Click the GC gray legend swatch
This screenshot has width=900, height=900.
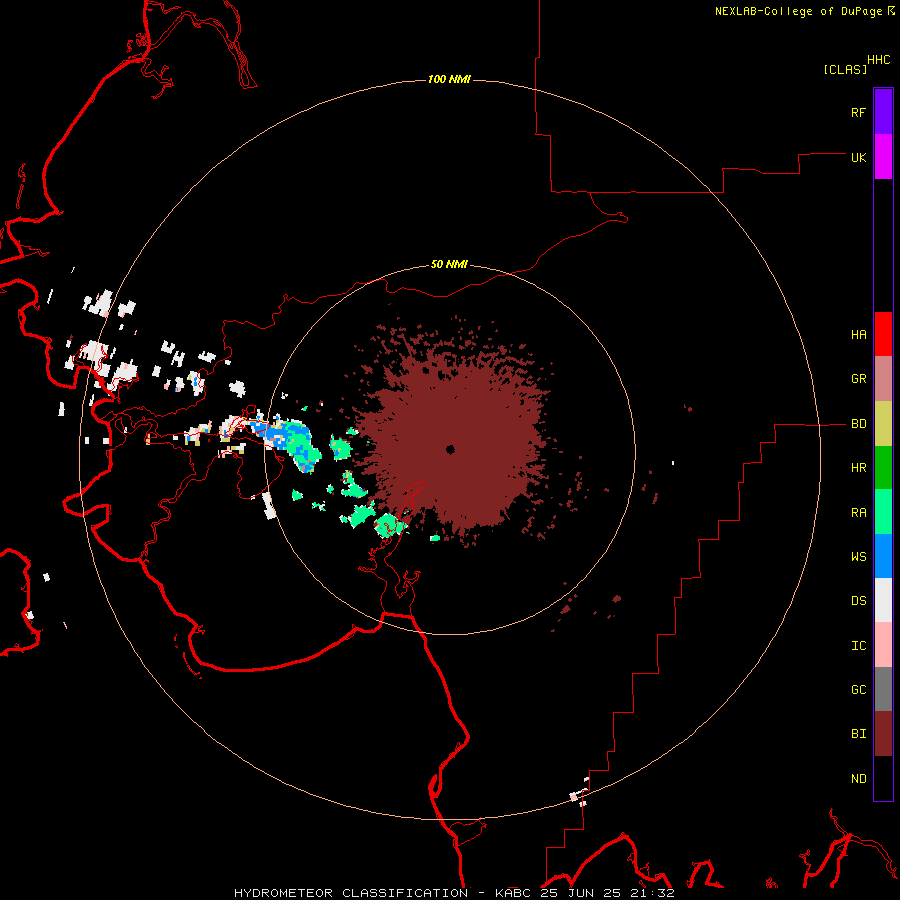[883, 689]
